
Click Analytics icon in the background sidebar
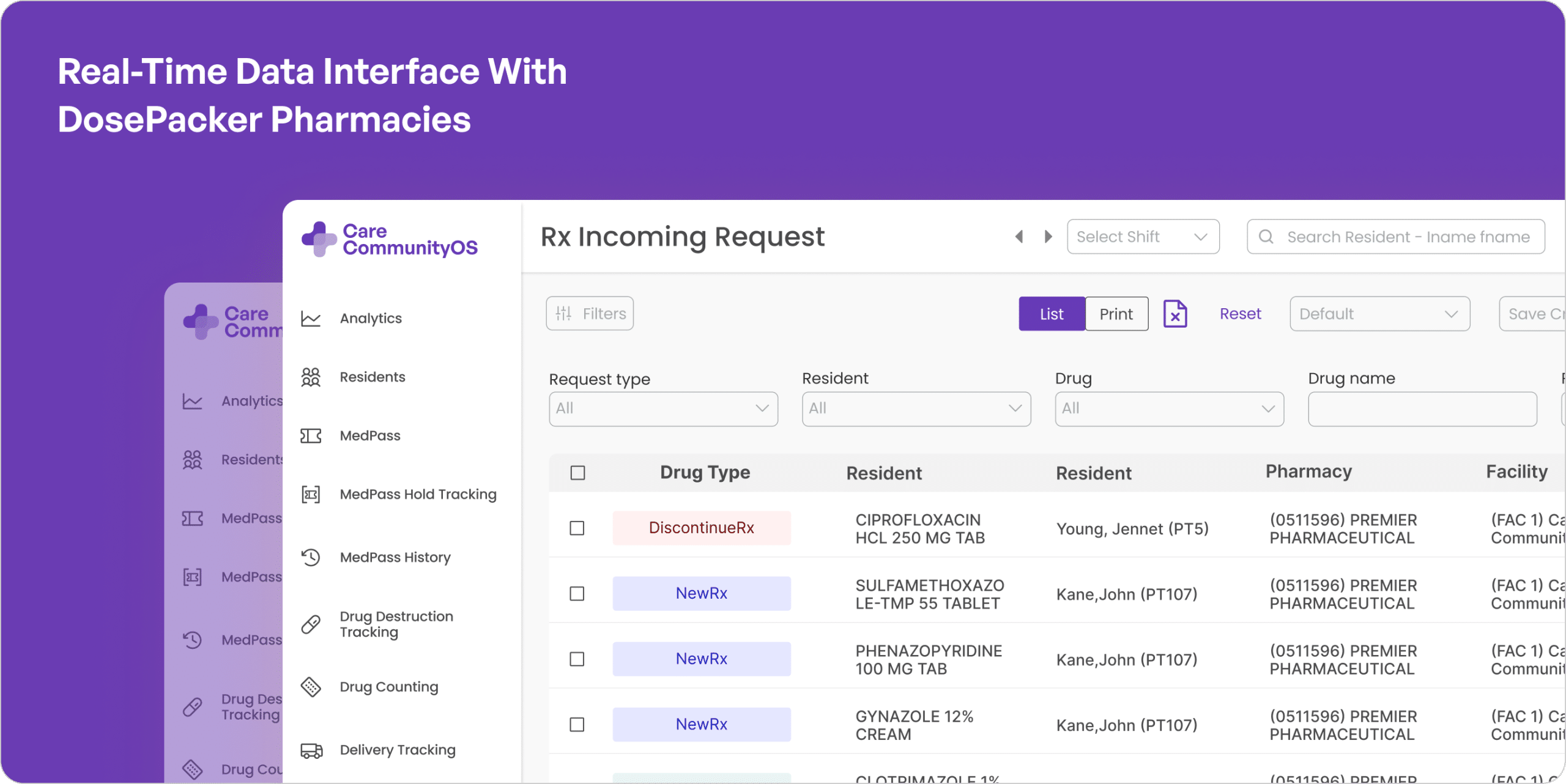click(192, 402)
